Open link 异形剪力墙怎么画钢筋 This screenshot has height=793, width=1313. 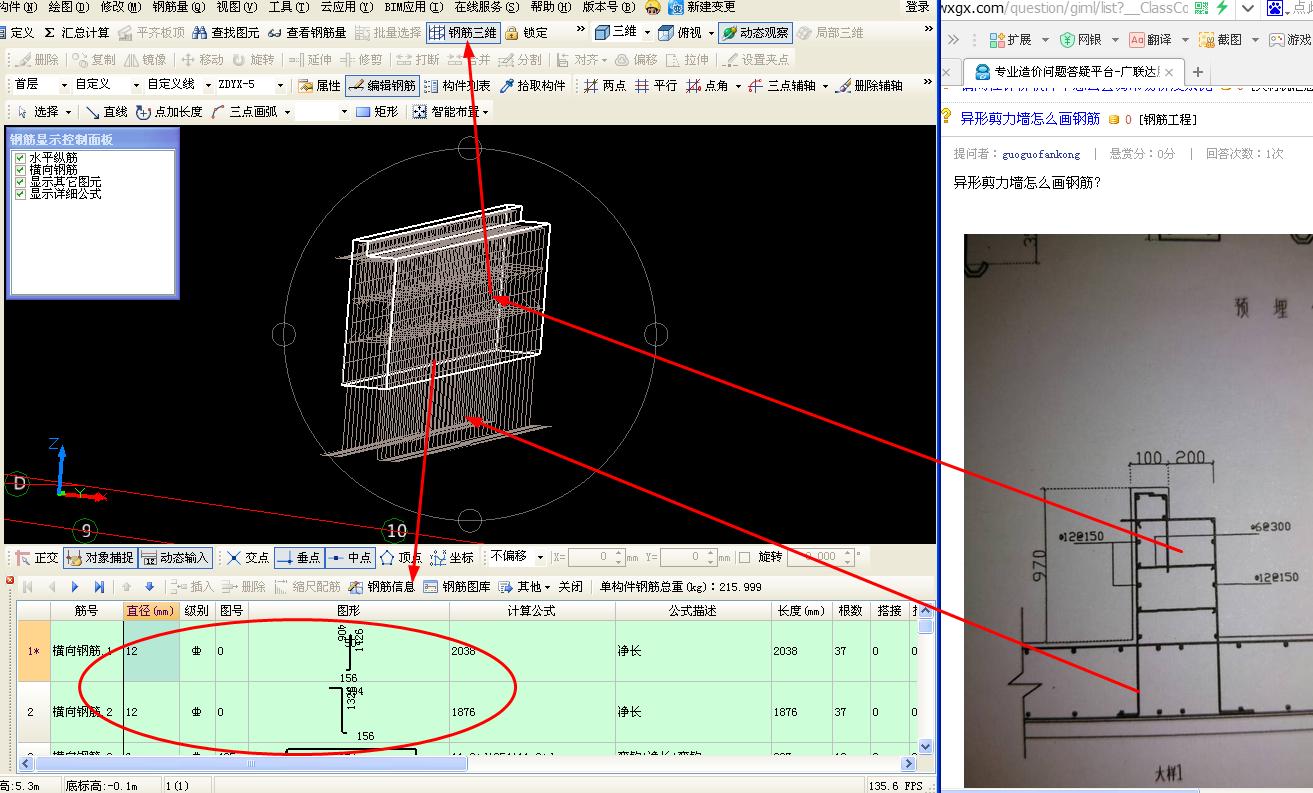click(x=1030, y=118)
